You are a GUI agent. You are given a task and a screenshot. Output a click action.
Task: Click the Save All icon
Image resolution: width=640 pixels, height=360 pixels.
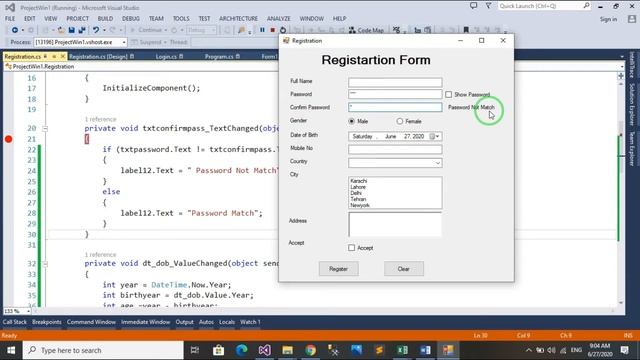click(82, 30)
